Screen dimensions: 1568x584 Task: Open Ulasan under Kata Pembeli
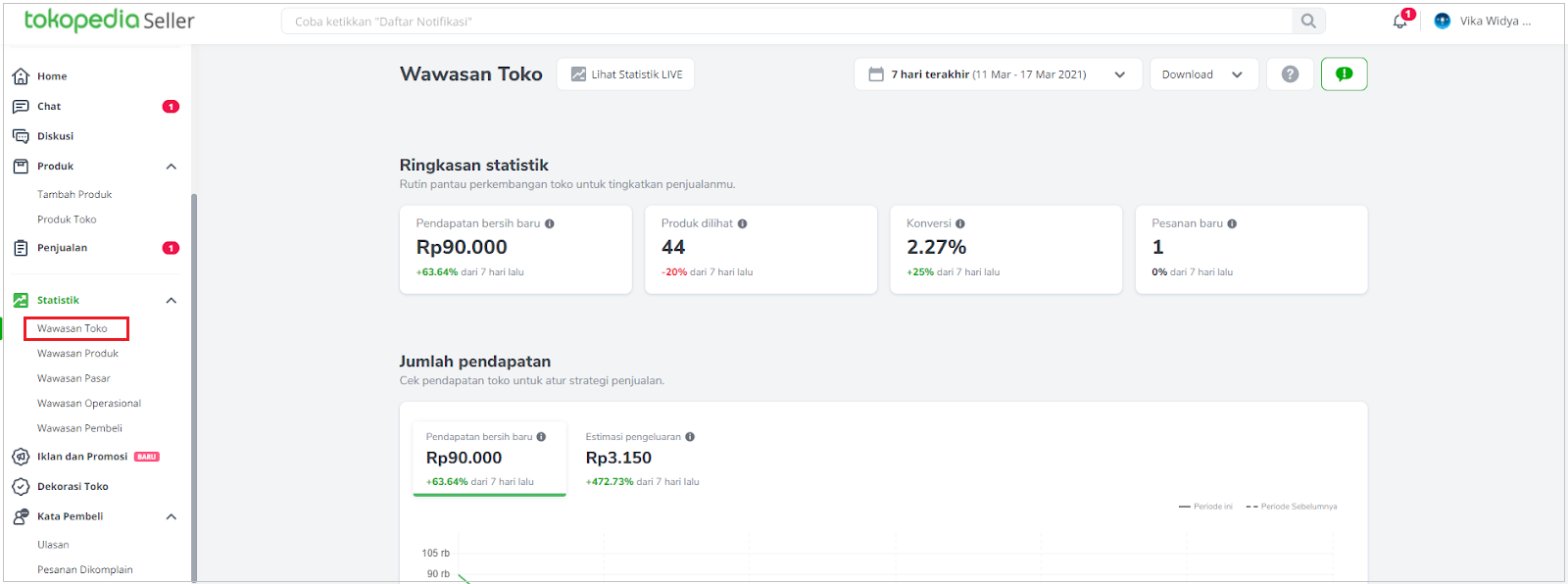[x=53, y=545]
